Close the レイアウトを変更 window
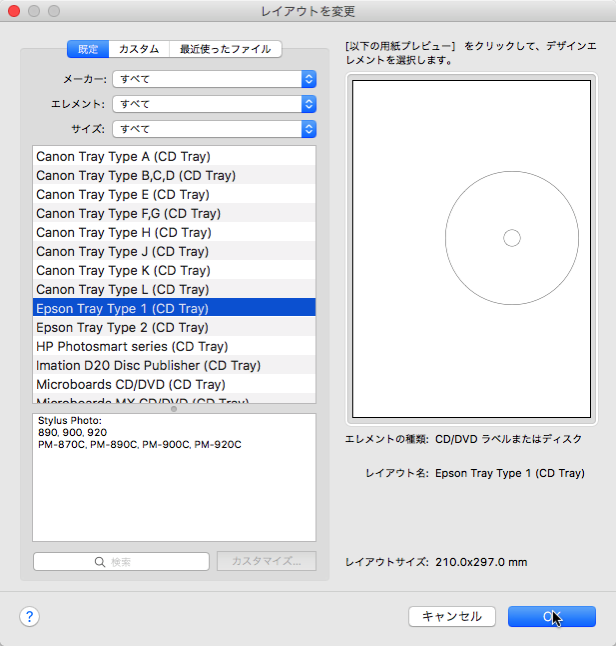616x646 pixels. [14, 11]
